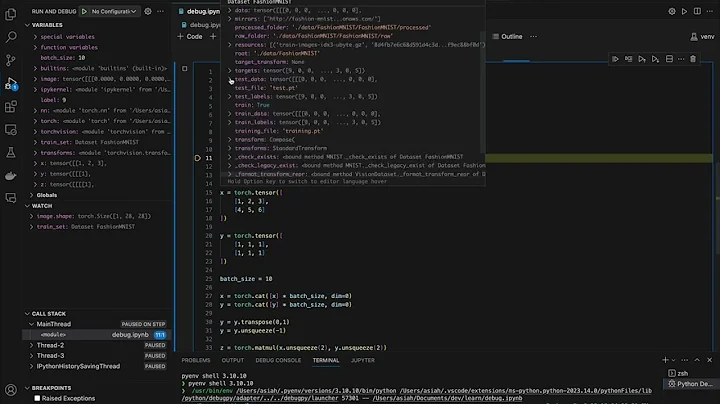Expand the Globals scope
The width and height of the screenshot is (720, 404).
[x=31, y=195]
